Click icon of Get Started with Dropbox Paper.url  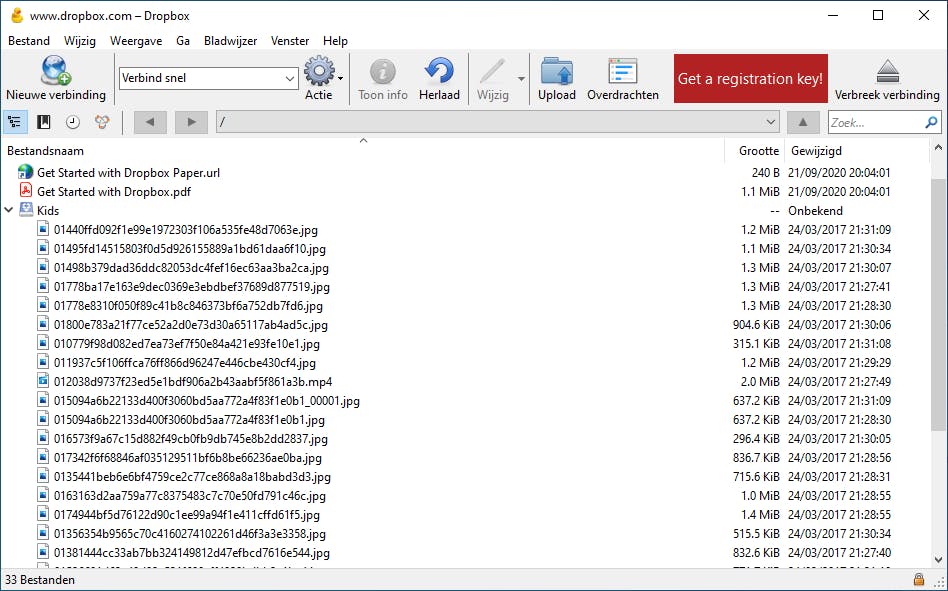(25, 172)
